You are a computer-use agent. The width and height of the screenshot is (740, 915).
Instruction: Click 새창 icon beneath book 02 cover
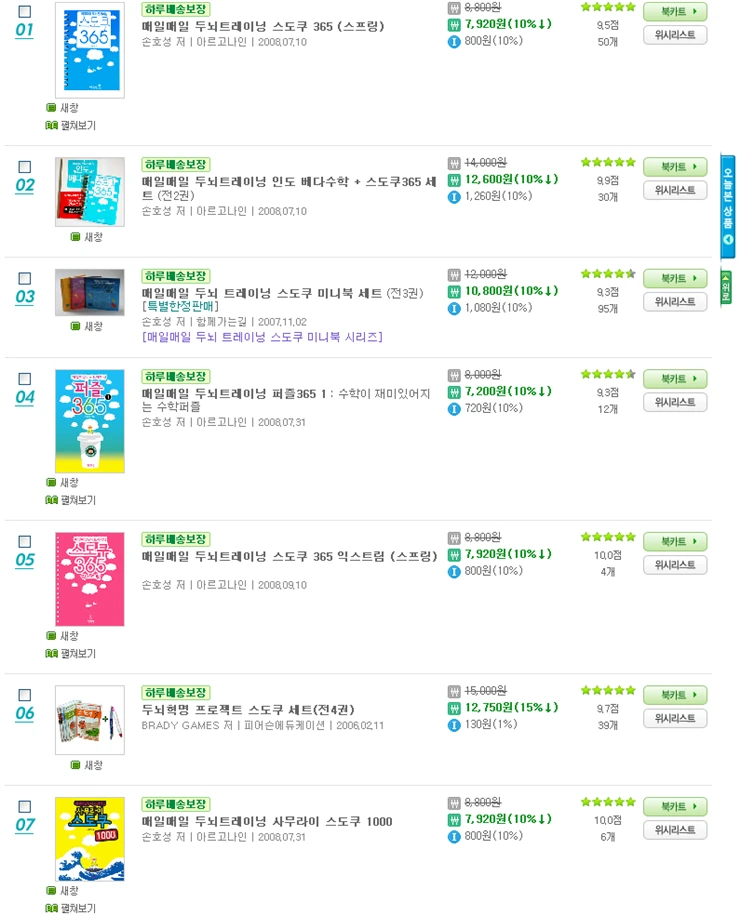[75, 237]
